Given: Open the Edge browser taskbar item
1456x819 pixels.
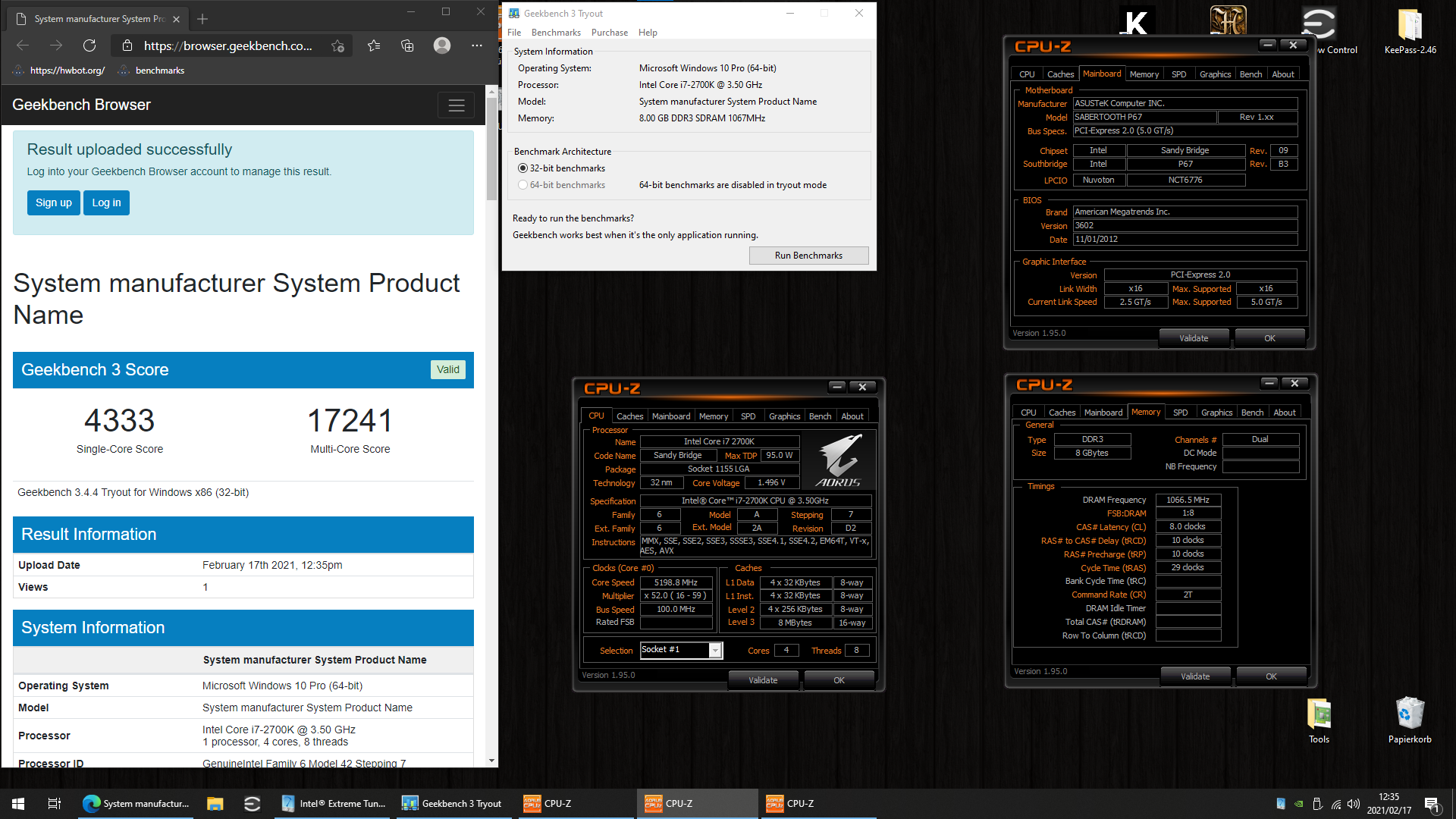Looking at the screenshot, I should 136,804.
